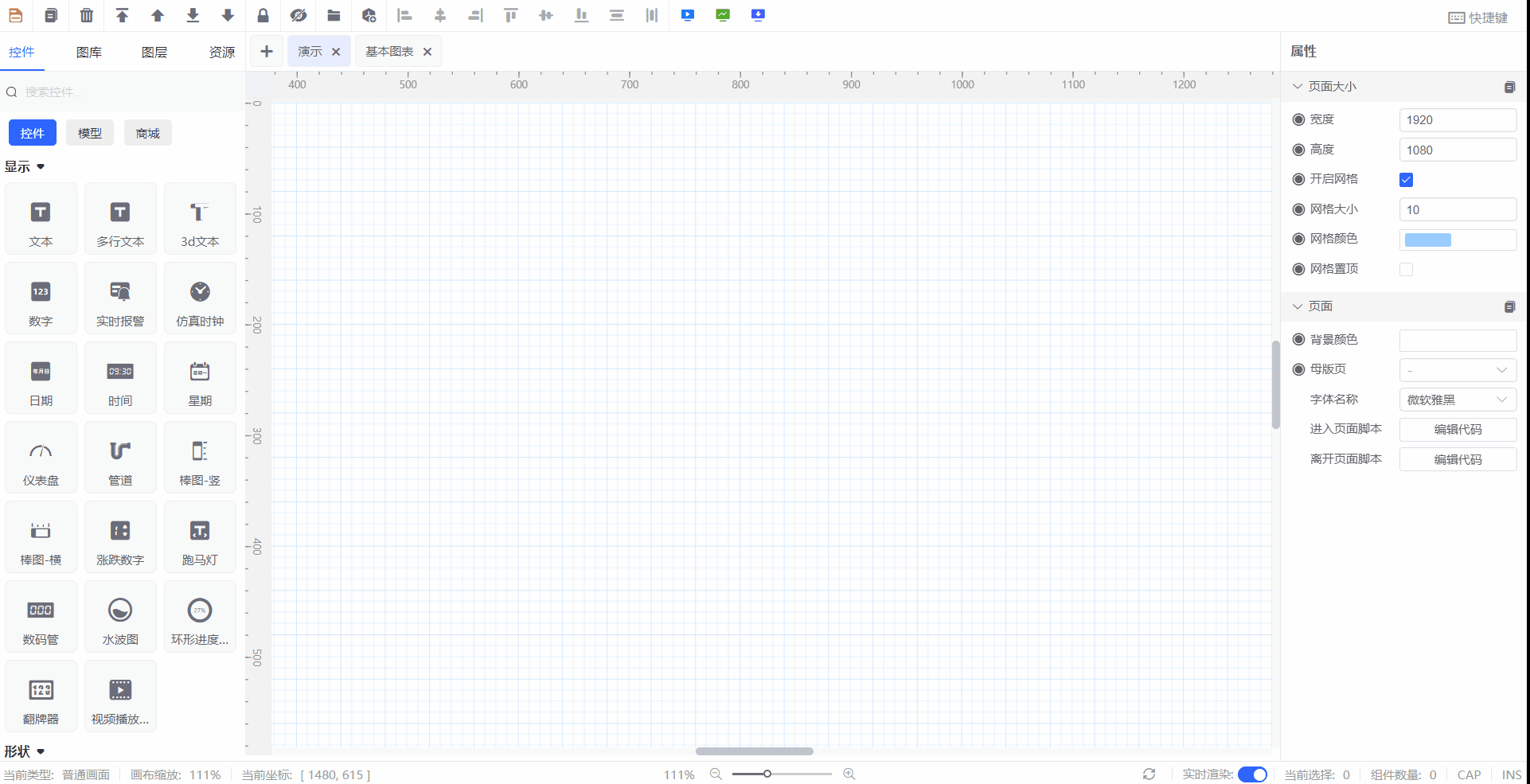Open the 基本图表 canvas tab
The image size is (1530, 784).
(389, 52)
